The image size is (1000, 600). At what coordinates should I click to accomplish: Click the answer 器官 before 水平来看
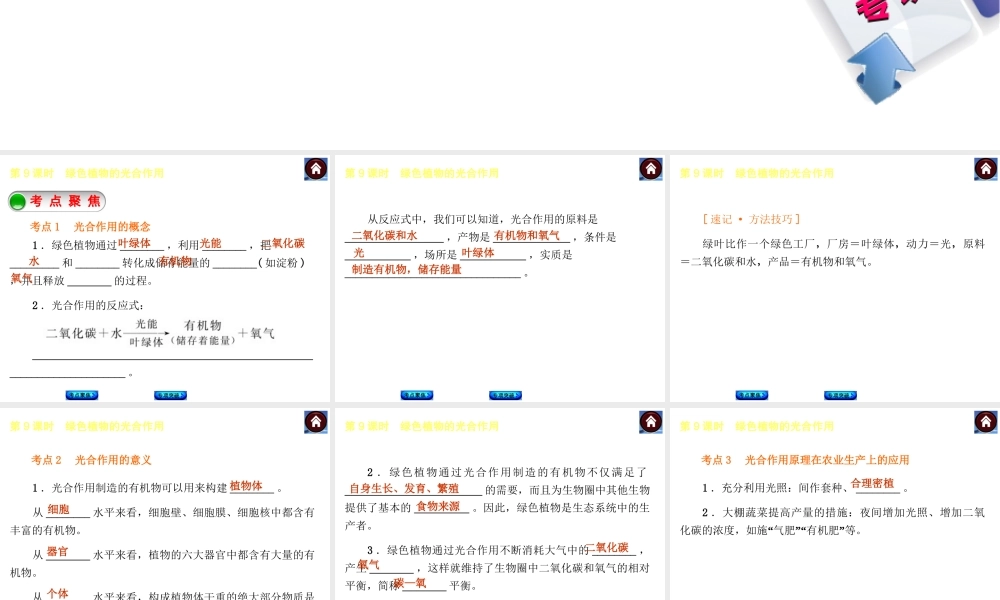57,552
